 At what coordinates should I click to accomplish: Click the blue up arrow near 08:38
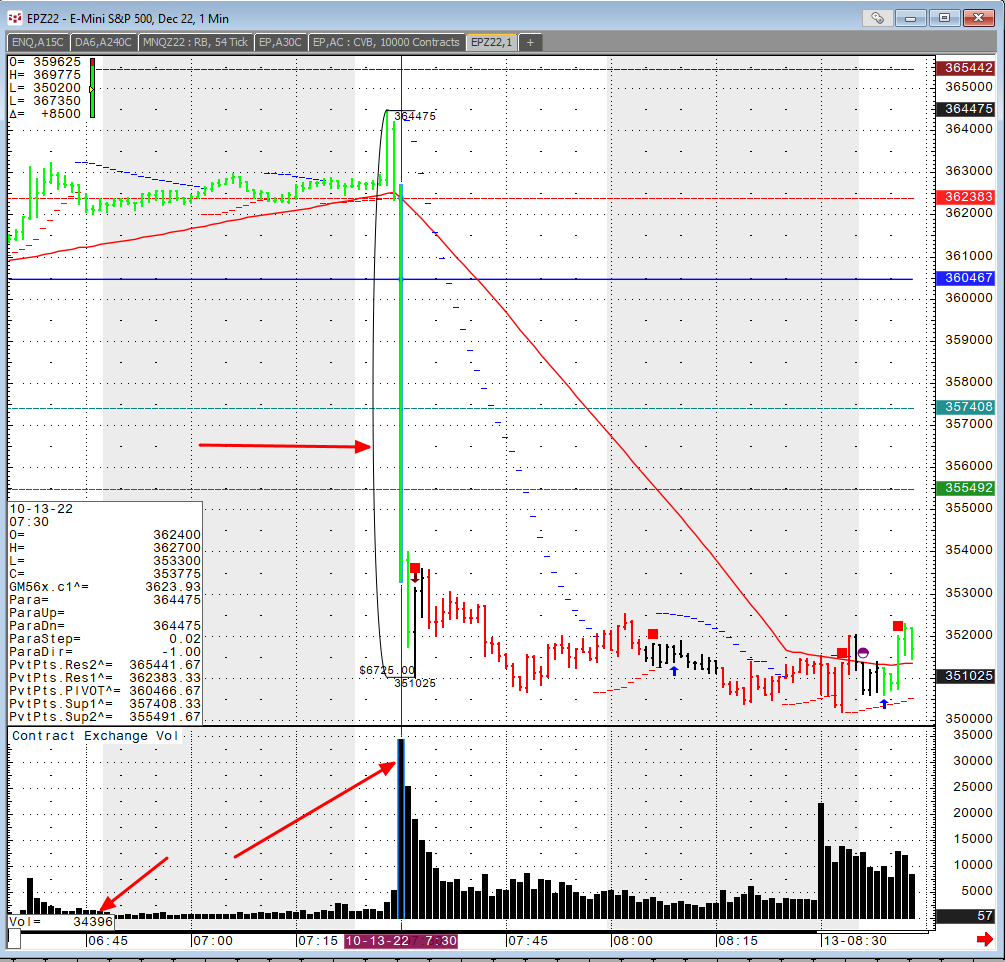(x=884, y=704)
